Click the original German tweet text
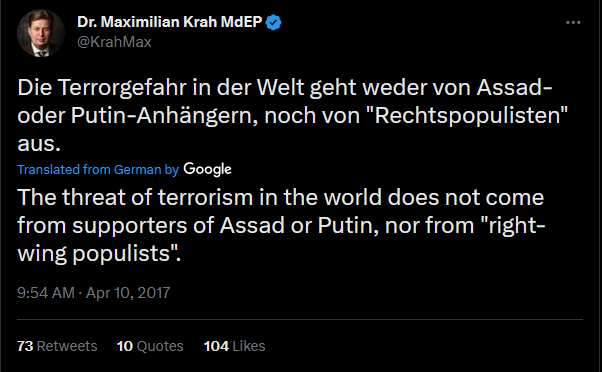 (x=293, y=115)
